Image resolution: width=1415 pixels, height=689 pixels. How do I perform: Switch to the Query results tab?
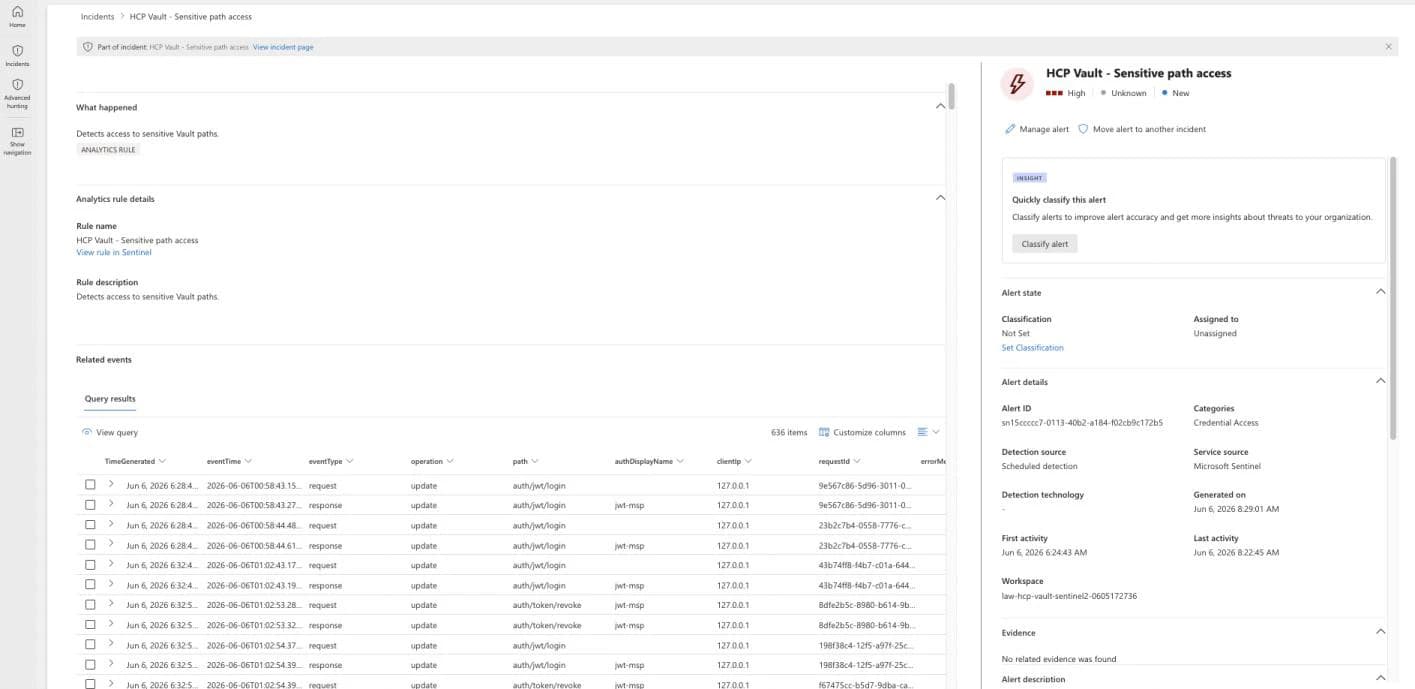click(110, 399)
